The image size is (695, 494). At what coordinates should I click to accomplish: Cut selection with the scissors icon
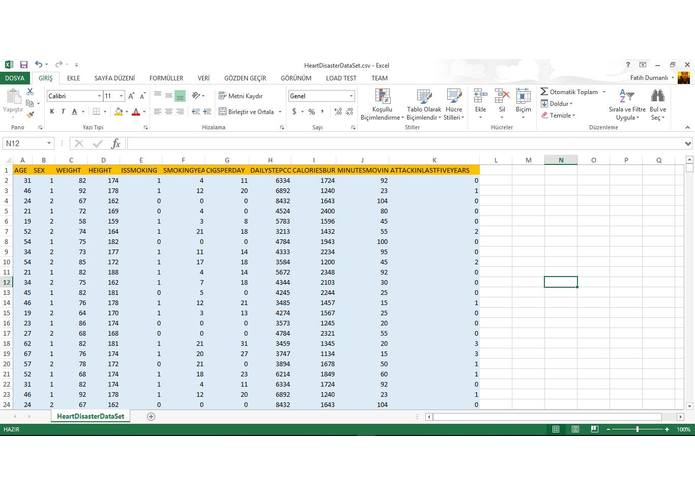pos(30,92)
